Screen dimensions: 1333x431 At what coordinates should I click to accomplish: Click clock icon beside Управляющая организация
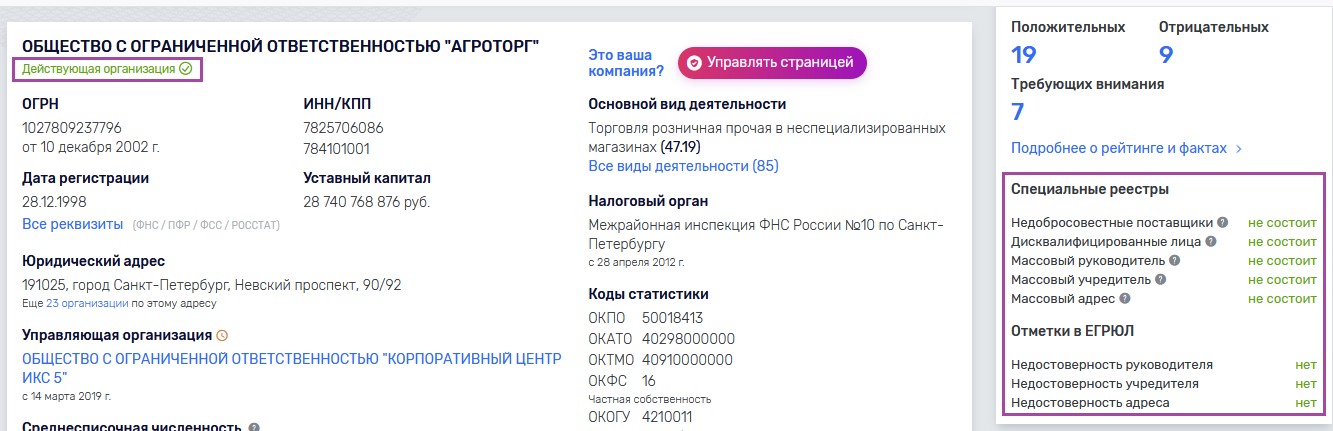pyautogui.click(x=222, y=335)
